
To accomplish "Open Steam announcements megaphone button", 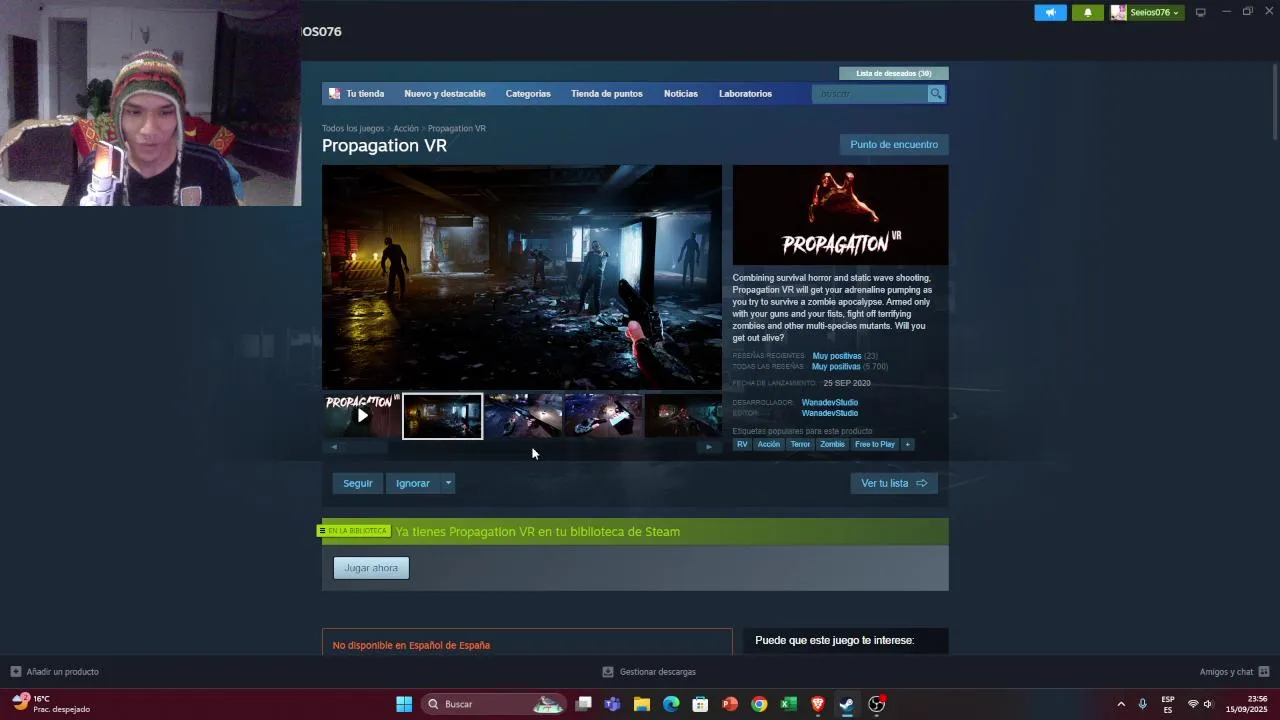I will 1050,12.
